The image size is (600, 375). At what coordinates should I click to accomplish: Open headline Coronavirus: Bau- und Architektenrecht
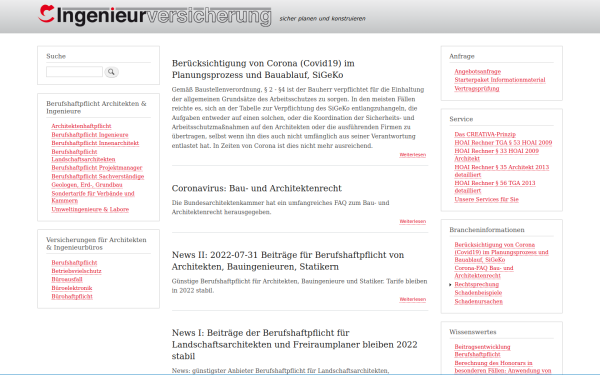coord(257,188)
